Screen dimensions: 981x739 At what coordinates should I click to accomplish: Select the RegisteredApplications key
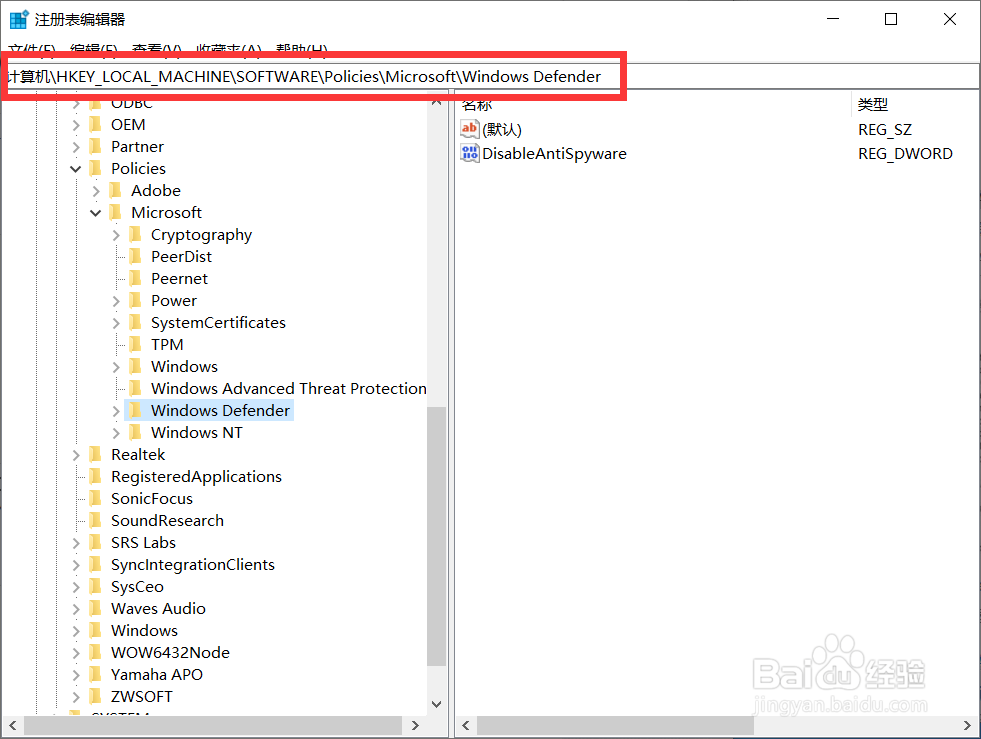click(196, 477)
